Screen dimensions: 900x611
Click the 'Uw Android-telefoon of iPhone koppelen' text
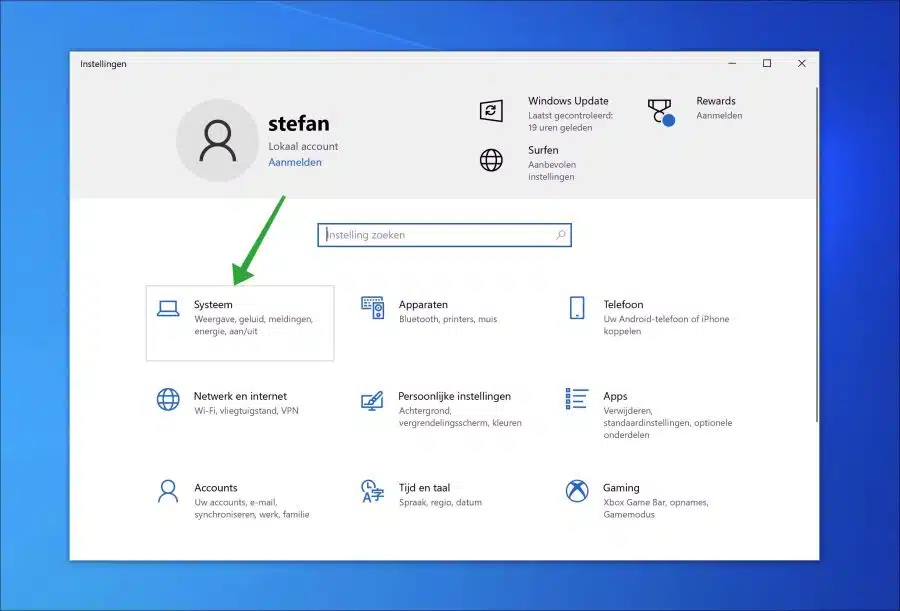[x=666, y=325]
